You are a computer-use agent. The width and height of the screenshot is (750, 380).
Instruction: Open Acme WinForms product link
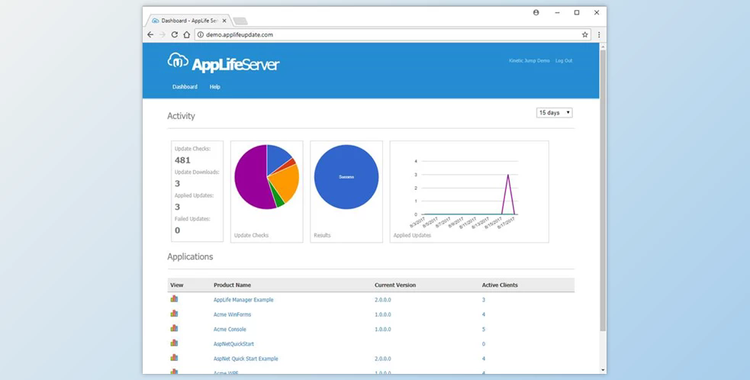pyautogui.click(x=232, y=315)
